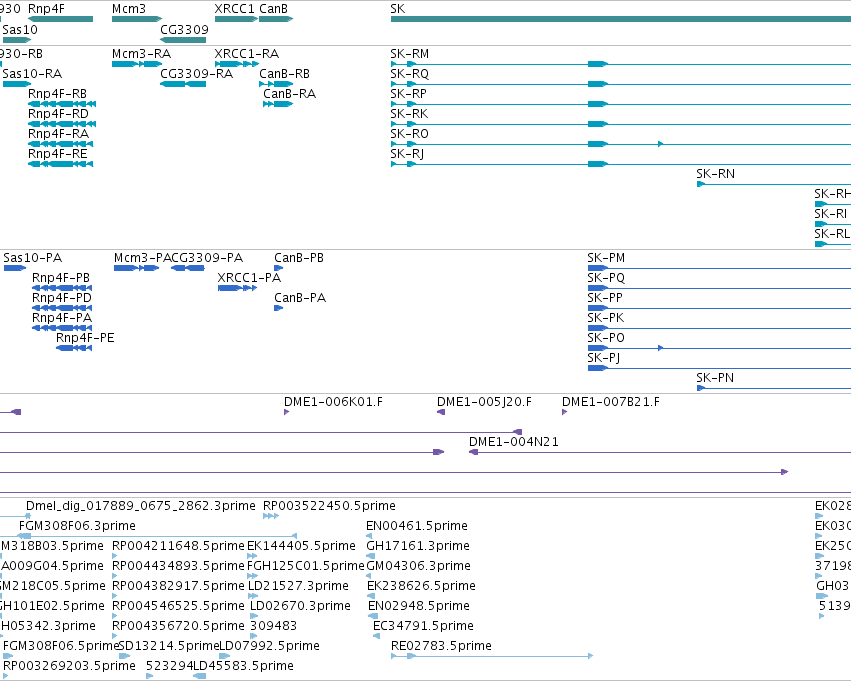Select Rnp4F-RD transcript label
The height and width of the screenshot is (681, 851).
[x=58, y=114]
